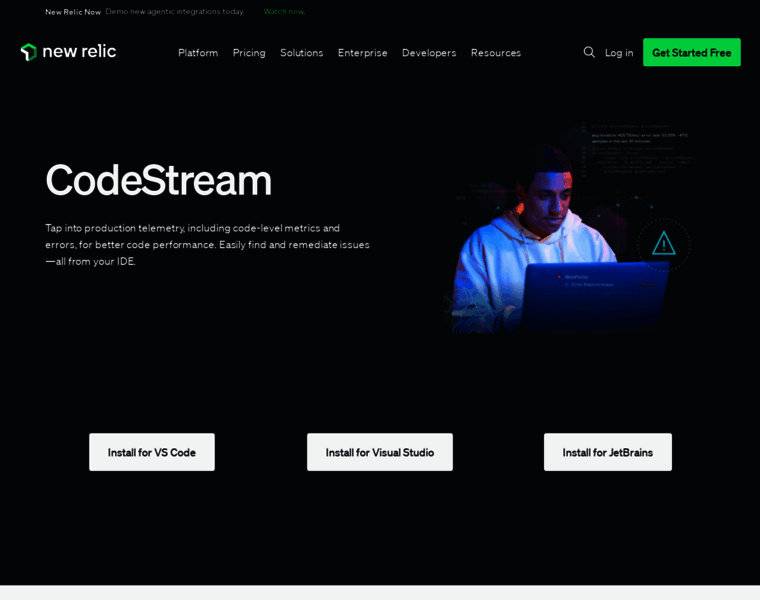The width and height of the screenshot is (760, 600).
Task: Click the text 'Demo new agentic integrations today.'
Action: pos(175,12)
